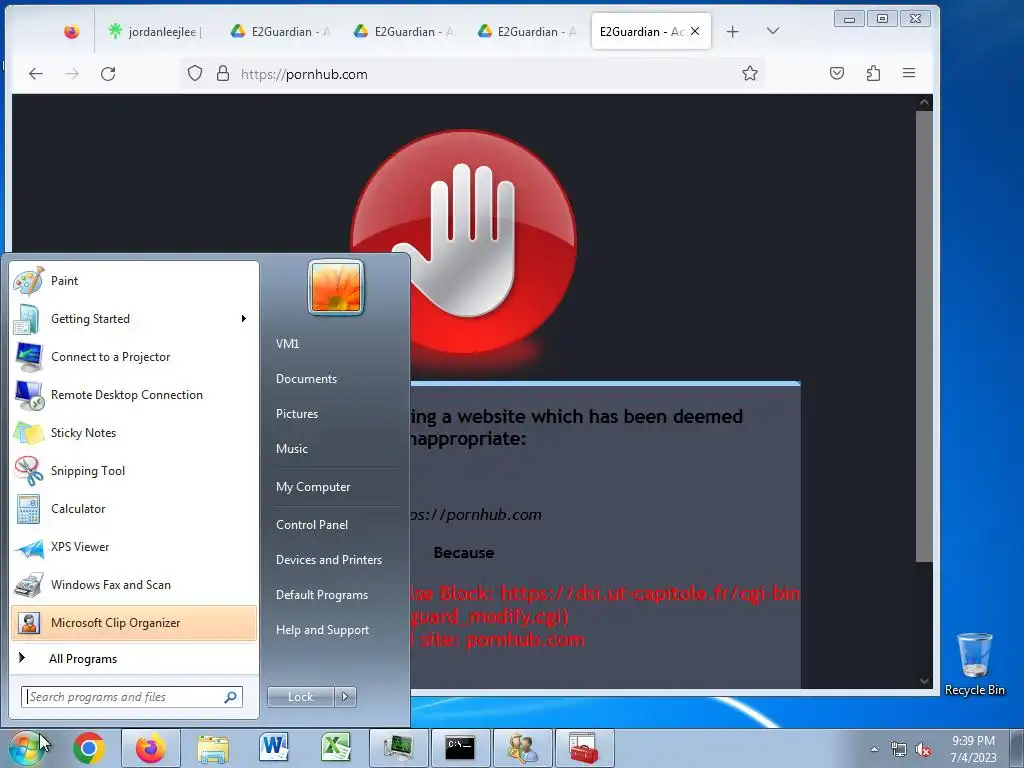The height and width of the screenshot is (768, 1024).
Task: Click the scrollbar down arrow
Action: pyautogui.click(x=923, y=680)
